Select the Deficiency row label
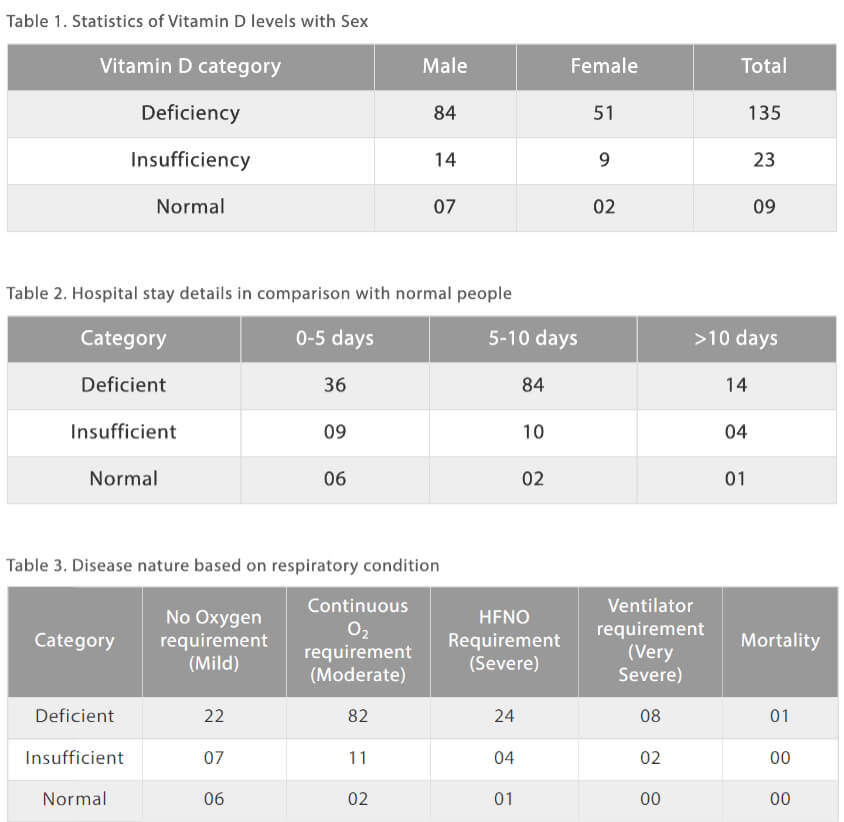Viewport: 844px width, 822px height. [190, 113]
